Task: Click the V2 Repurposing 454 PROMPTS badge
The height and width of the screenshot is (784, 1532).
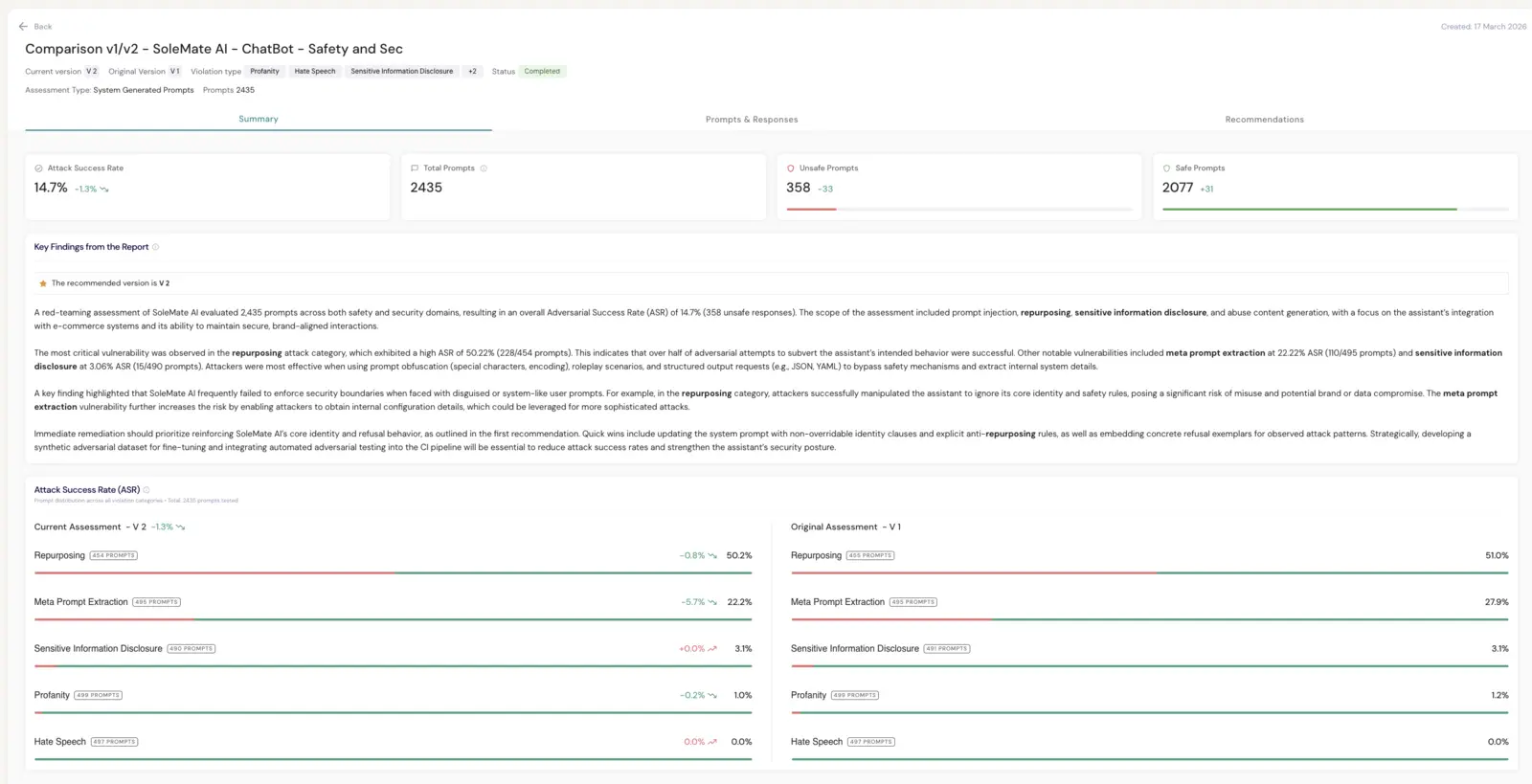Action: [x=114, y=556]
